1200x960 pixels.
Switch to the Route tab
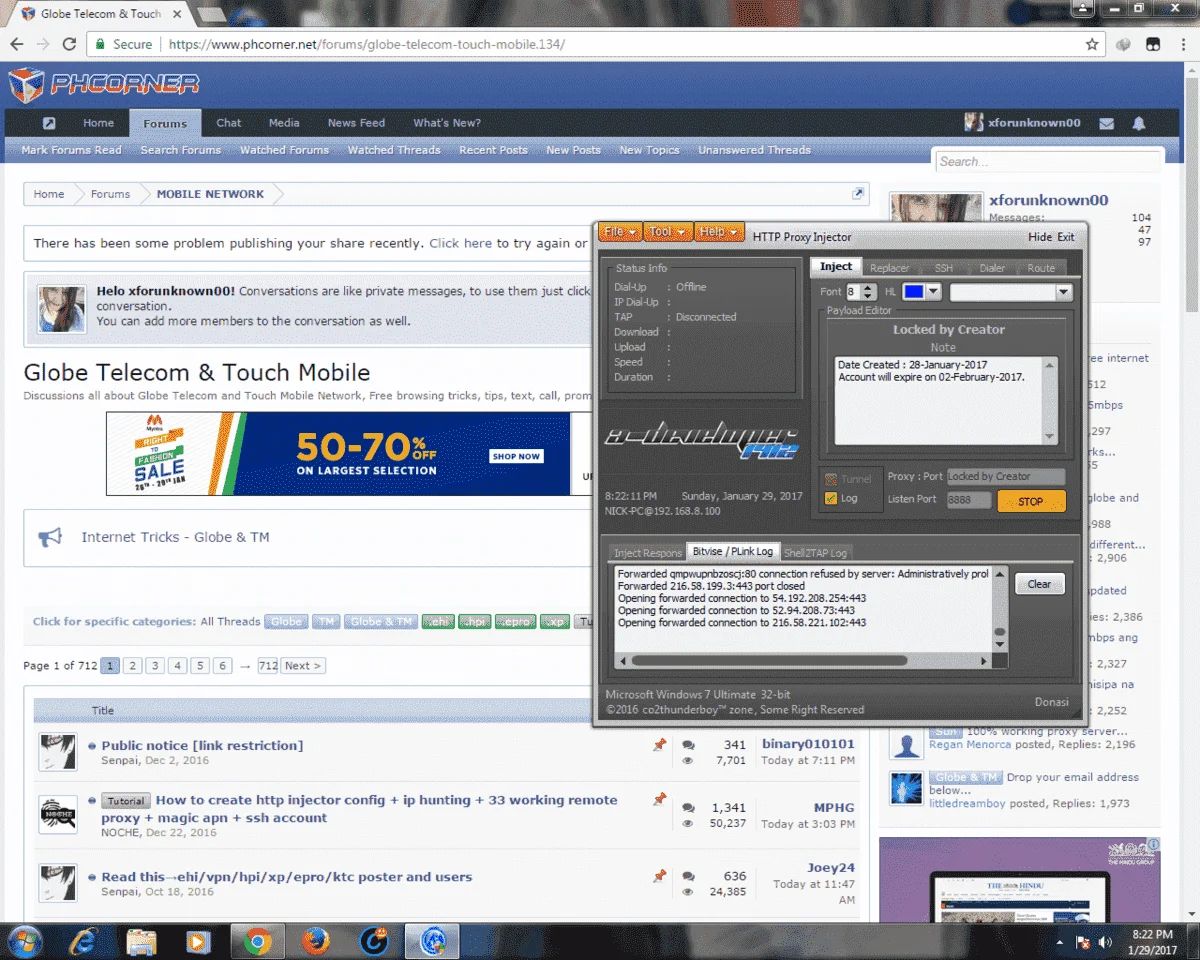tap(1041, 268)
